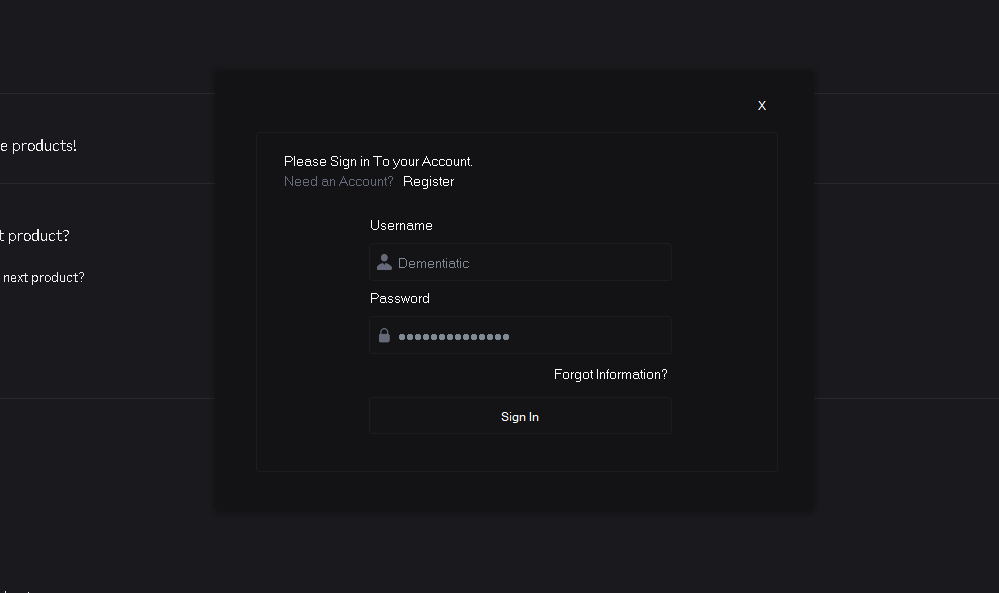
Task: Click the masked password dots
Action: (454, 337)
